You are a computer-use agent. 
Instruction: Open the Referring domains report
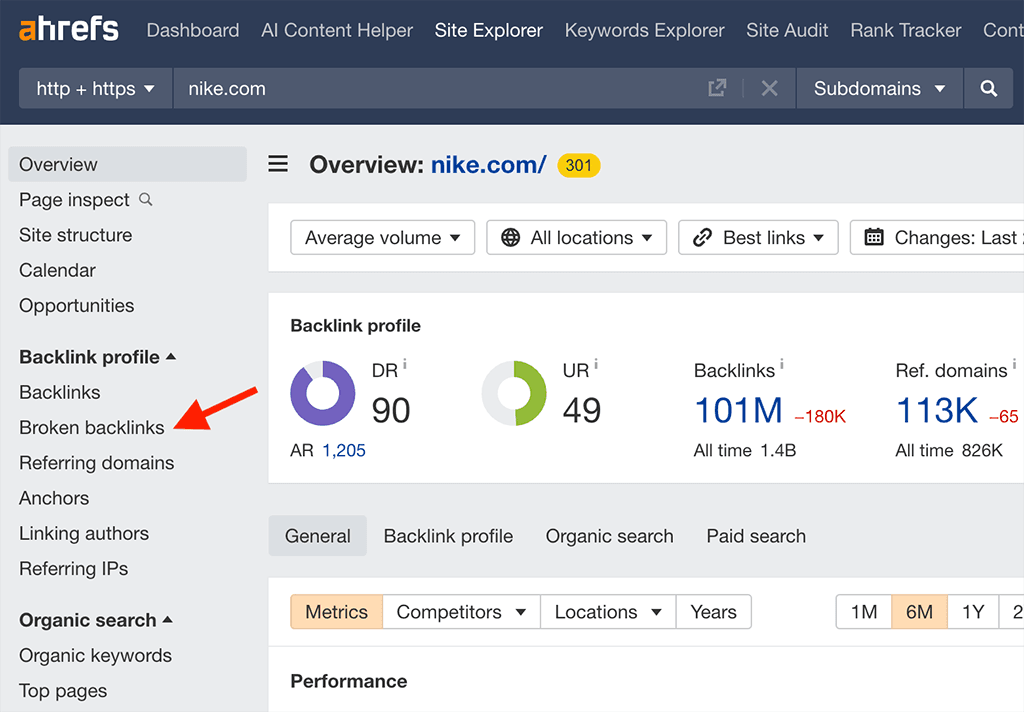[x=97, y=462]
